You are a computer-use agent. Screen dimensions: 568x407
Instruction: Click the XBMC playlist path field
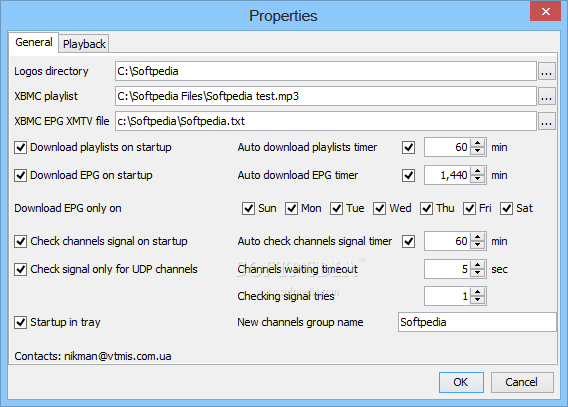(326, 96)
